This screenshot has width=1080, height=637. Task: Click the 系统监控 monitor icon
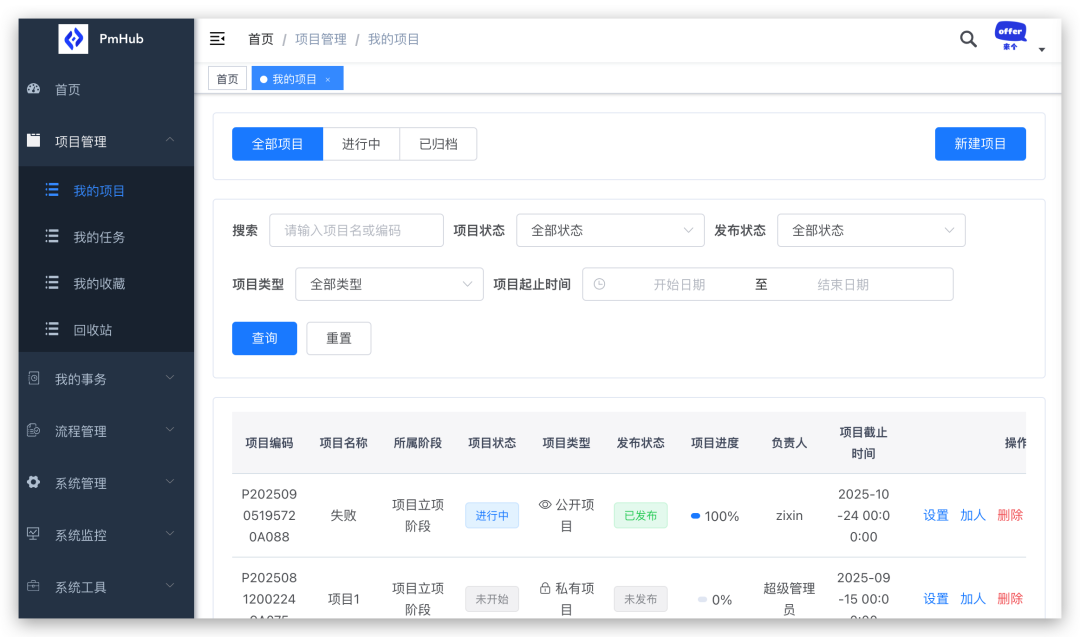pos(34,535)
